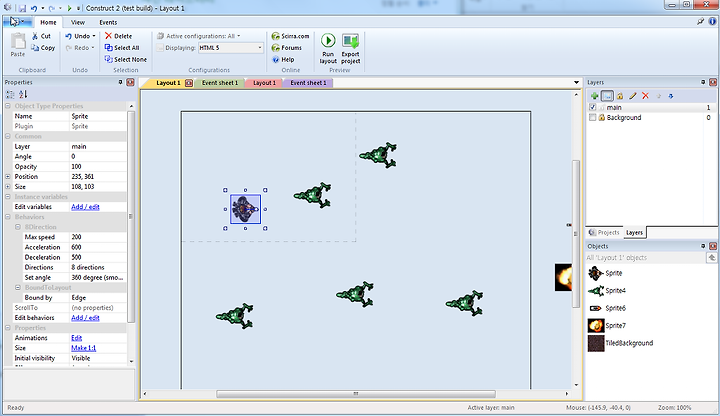Add a new layer with green plus
The width and height of the screenshot is (720, 416).
[595, 96]
